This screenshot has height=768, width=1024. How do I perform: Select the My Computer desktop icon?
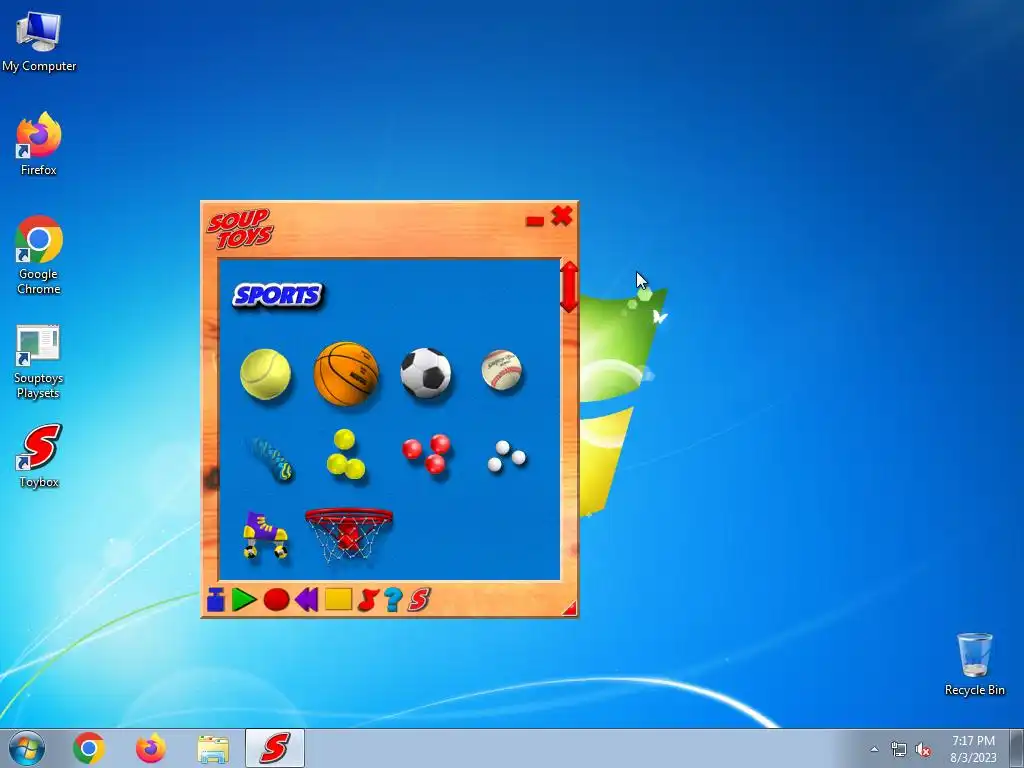[x=39, y=42]
